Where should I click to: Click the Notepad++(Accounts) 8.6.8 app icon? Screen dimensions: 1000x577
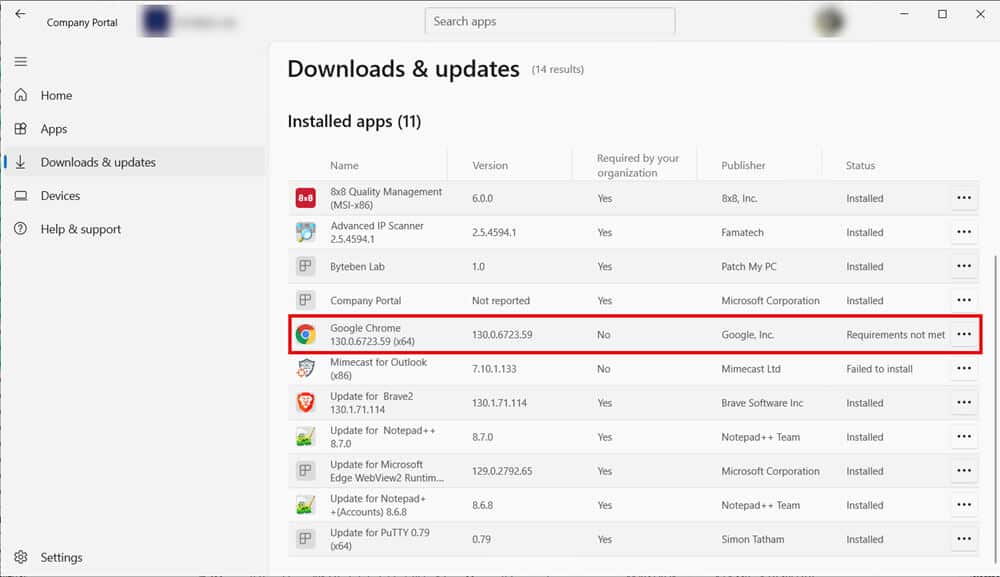305,504
